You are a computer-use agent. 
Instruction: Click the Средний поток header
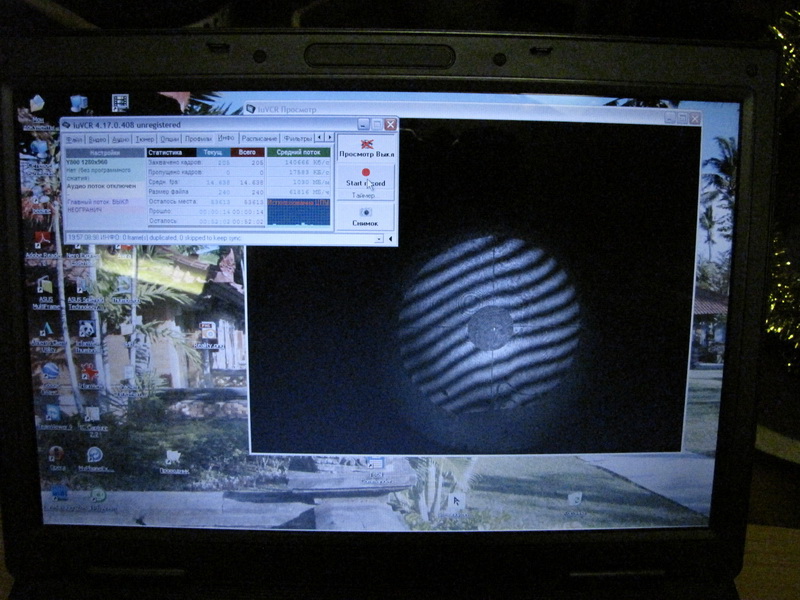[x=298, y=153]
